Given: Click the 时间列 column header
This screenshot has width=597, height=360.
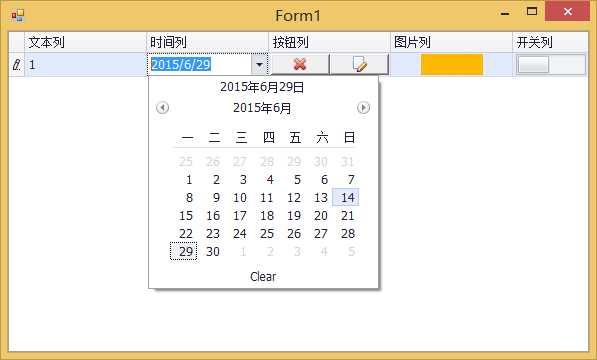Looking at the screenshot, I should [x=208, y=42].
